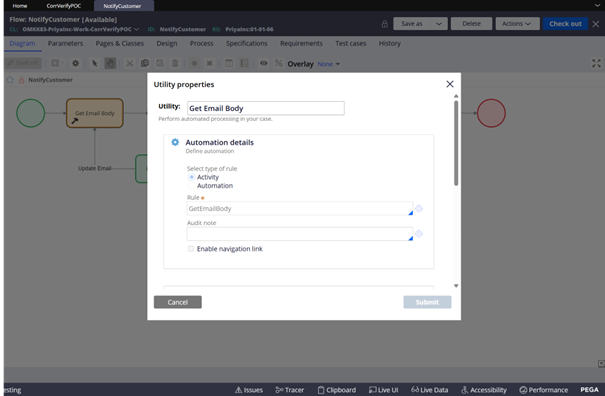Click the Audit note input field

point(300,234)
